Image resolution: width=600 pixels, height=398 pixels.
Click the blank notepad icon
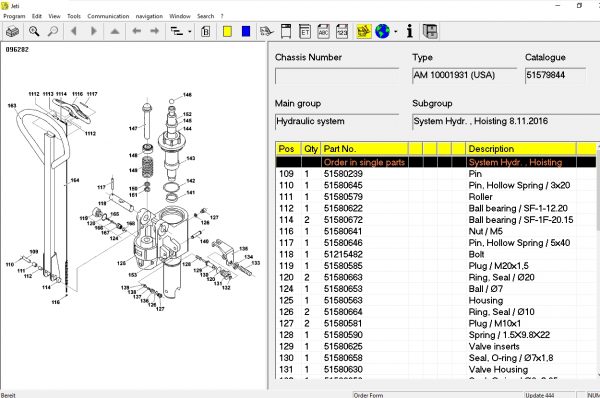(x=286, y=31)
